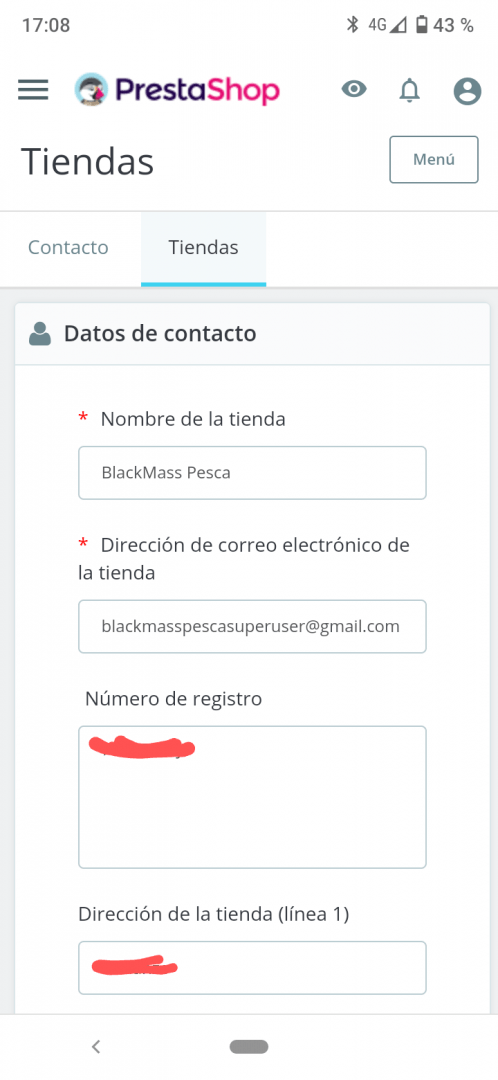Open the notifications bell

410,90
